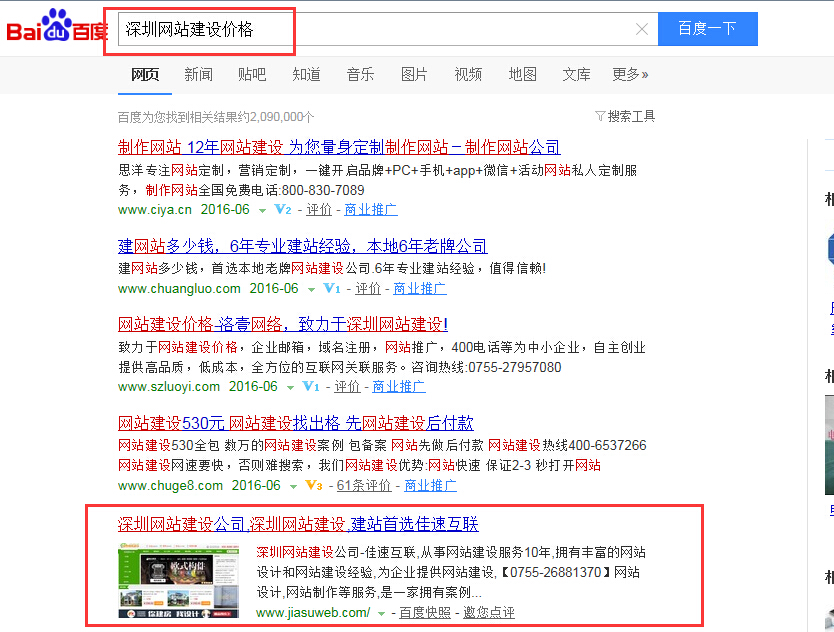Click the 百度一下 search button
The image size is (834, 632).
click(707, 29)
